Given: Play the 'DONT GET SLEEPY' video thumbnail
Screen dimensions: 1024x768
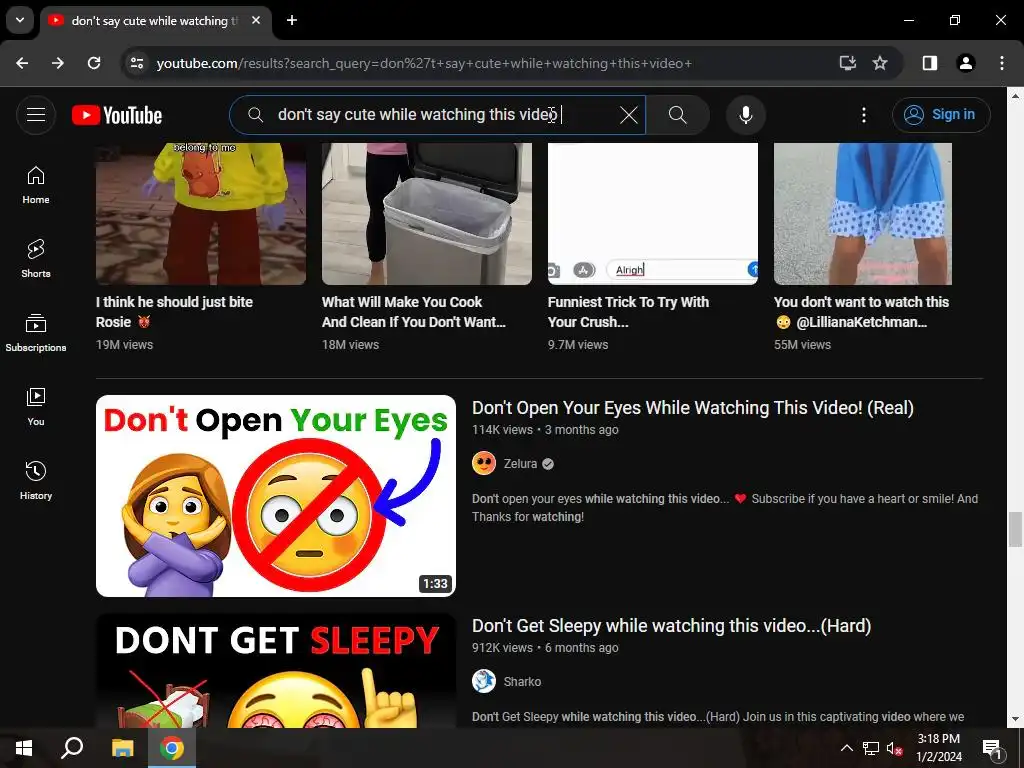Looking at the screenshot, I should [276, 671].
